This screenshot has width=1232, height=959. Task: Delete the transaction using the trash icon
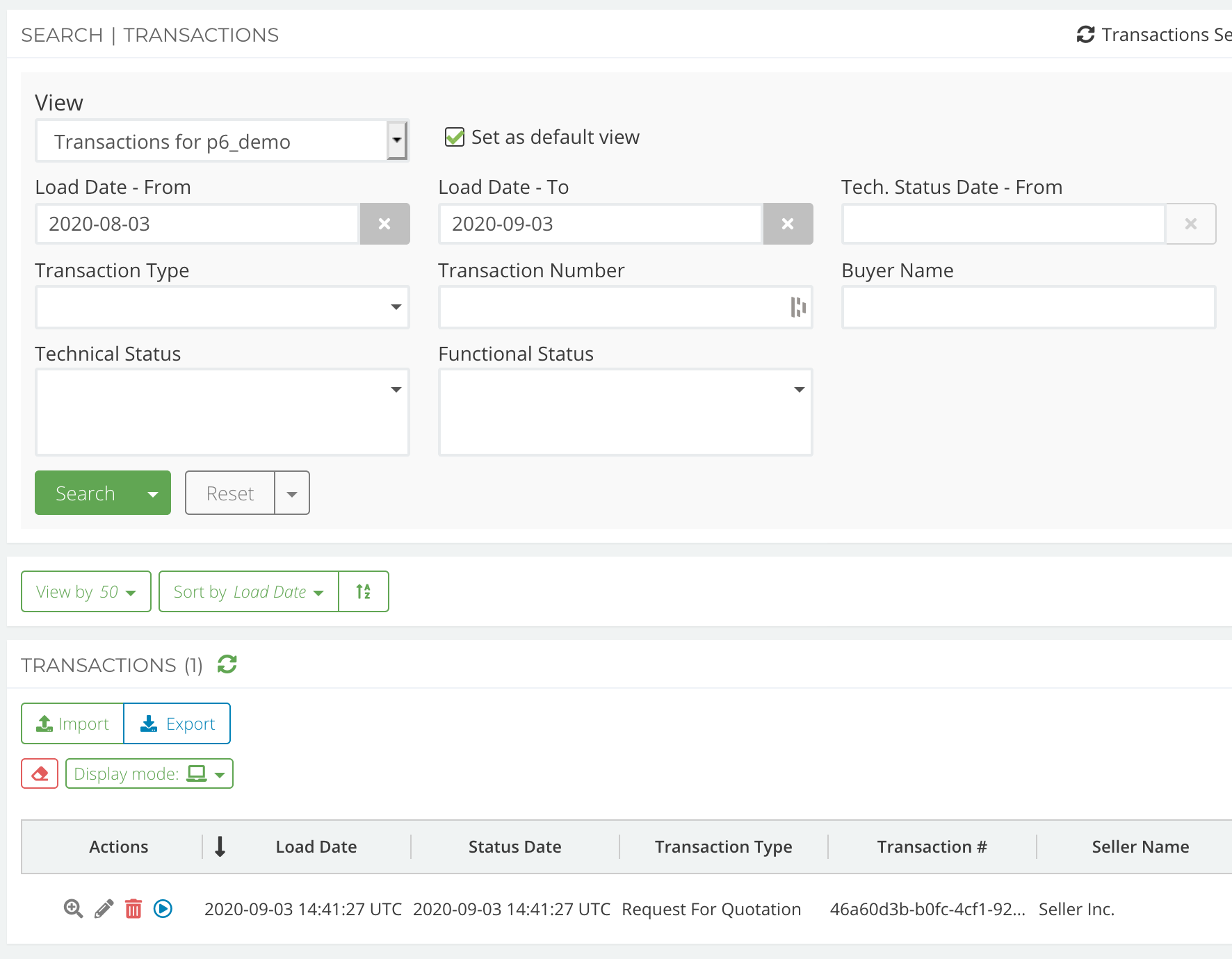(x=133, y=908)
